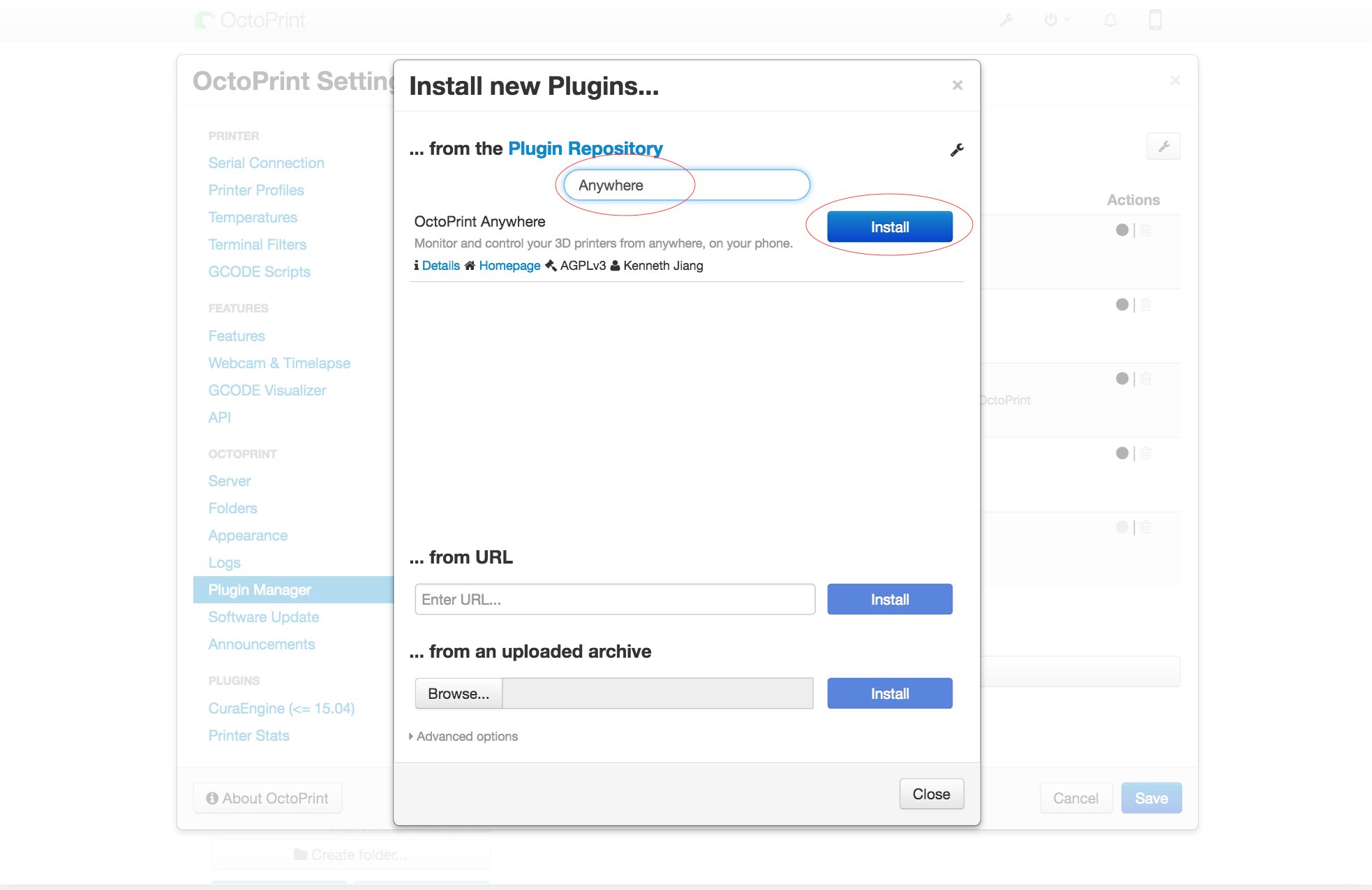The height and width of the screenshot is (890, 1372).
Task: Click the third plugin's trash uninstall icon
Action: coord(1145,378)
